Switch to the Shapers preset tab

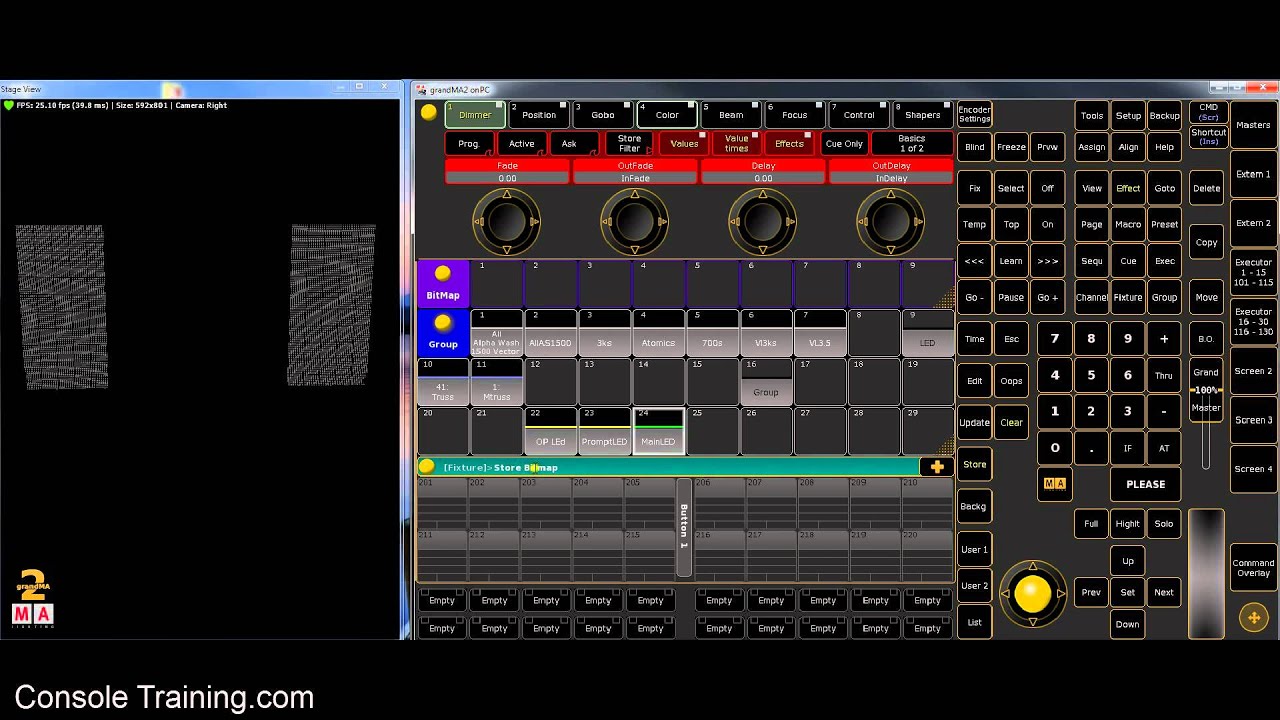(x=922, y=114)
